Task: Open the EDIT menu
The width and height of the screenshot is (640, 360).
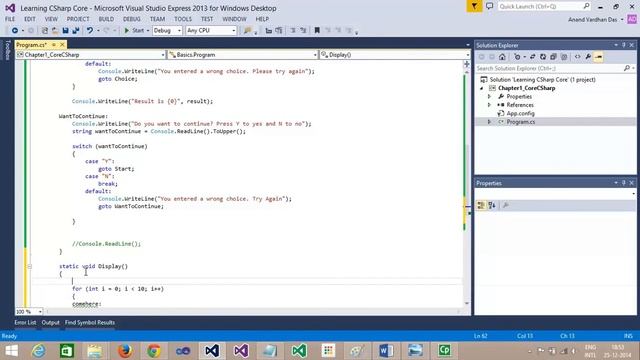Action: [x=29, y=19]
